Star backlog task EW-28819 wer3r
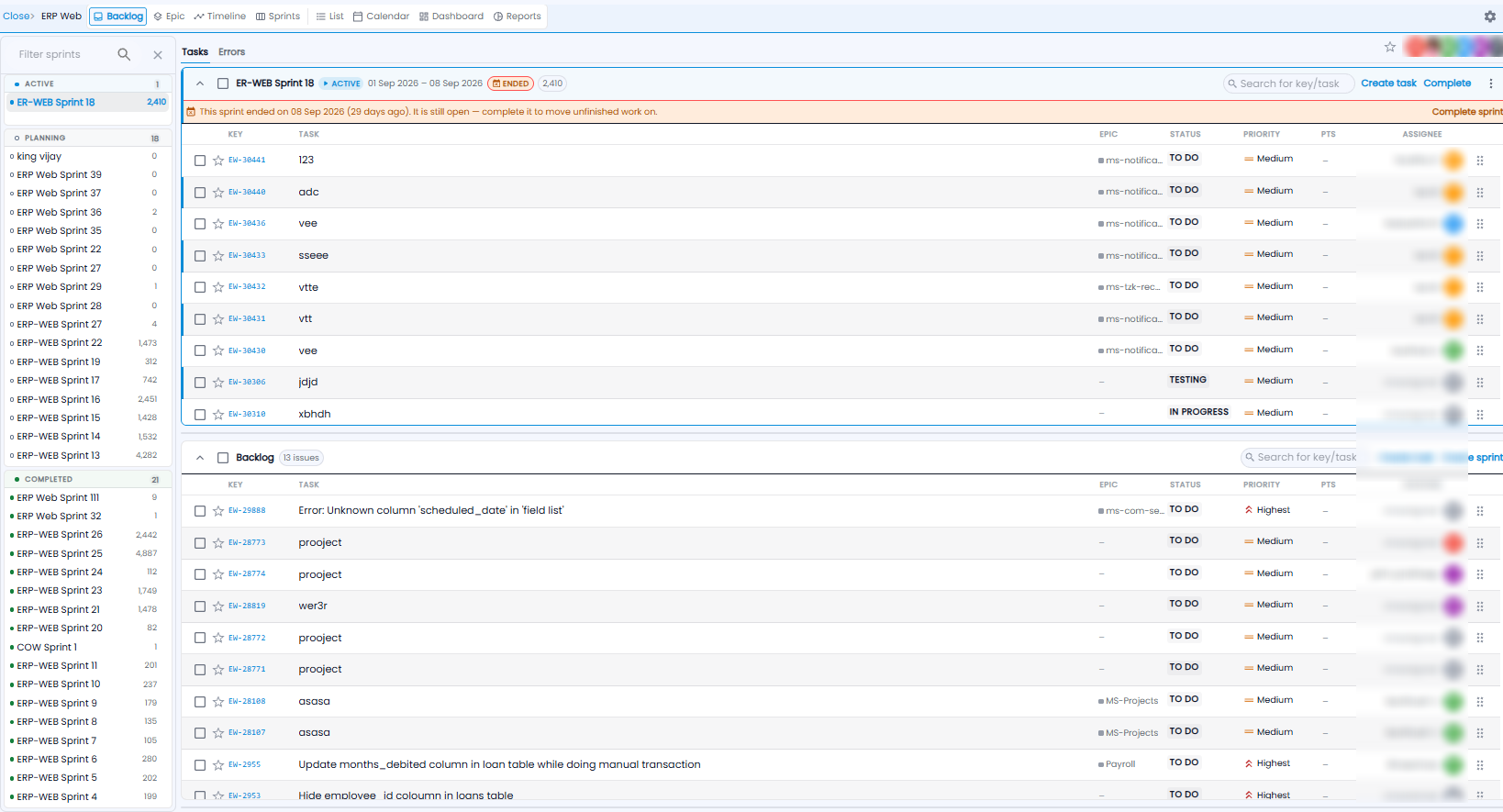This screenshot has width=1503, height=812. point(218,606)
